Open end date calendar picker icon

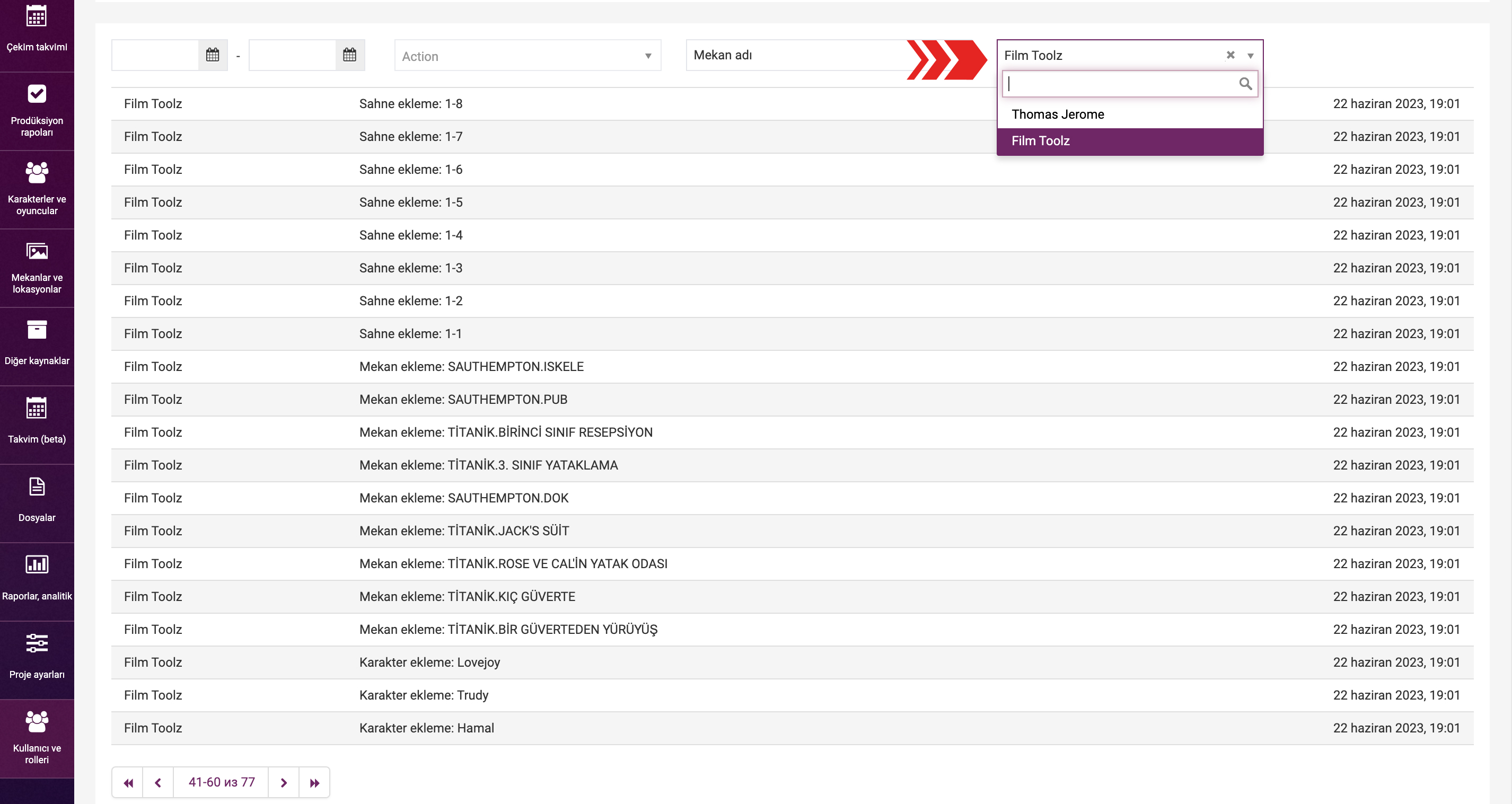[x=350, y=55]
